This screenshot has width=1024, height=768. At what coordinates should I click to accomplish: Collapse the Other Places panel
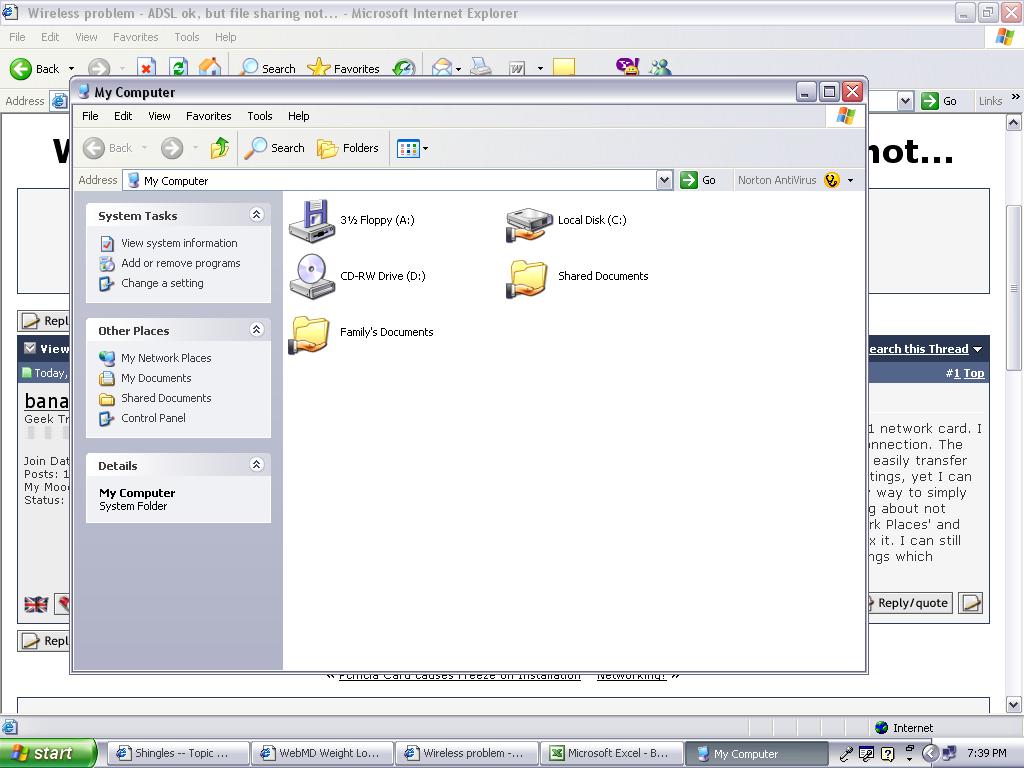256,330
